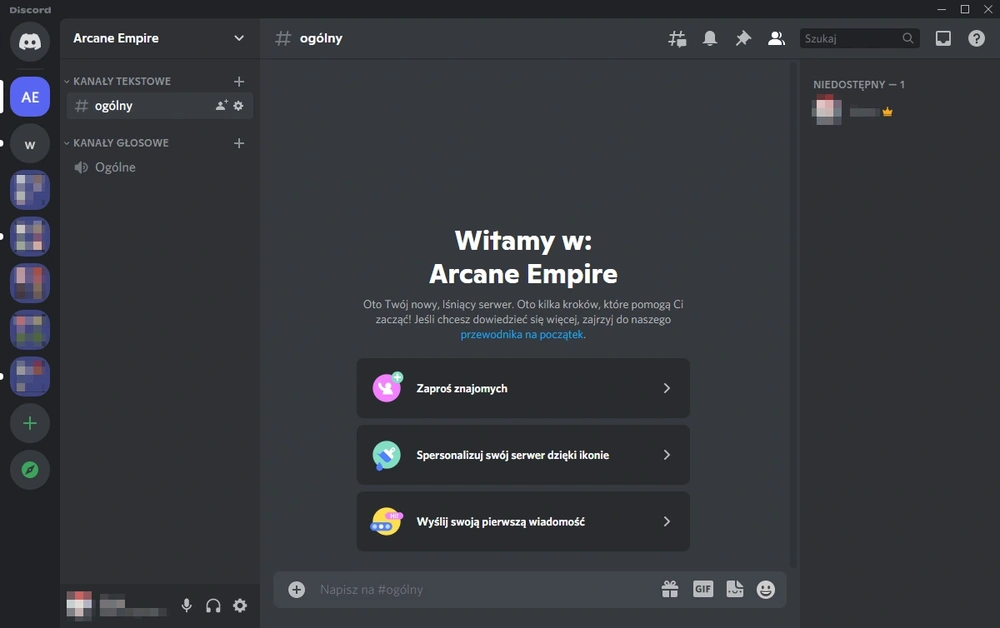Viewport: 1000px width, 628px height.
Task: Open the ogólny text channel
Action: [159, 106]
